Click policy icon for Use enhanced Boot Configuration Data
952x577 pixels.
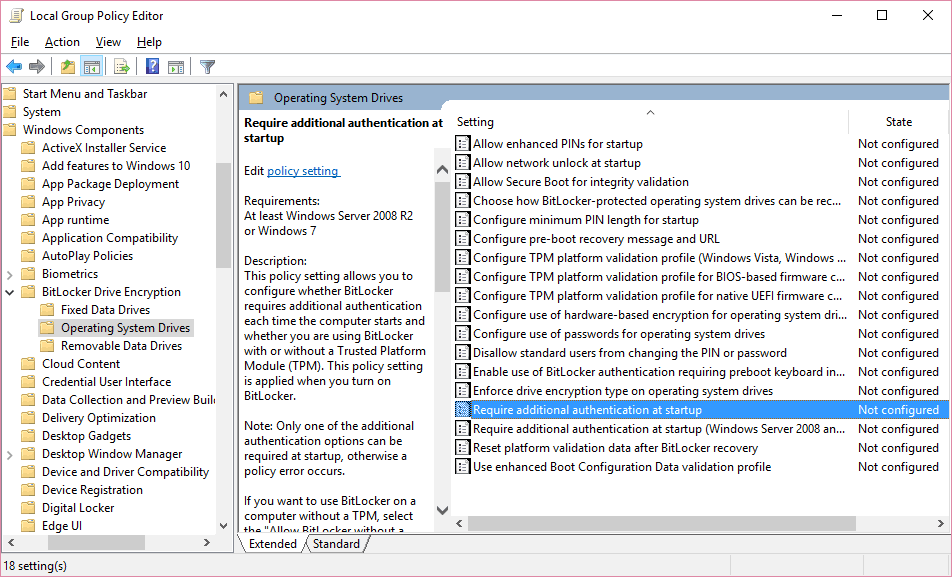coord(463,466)
